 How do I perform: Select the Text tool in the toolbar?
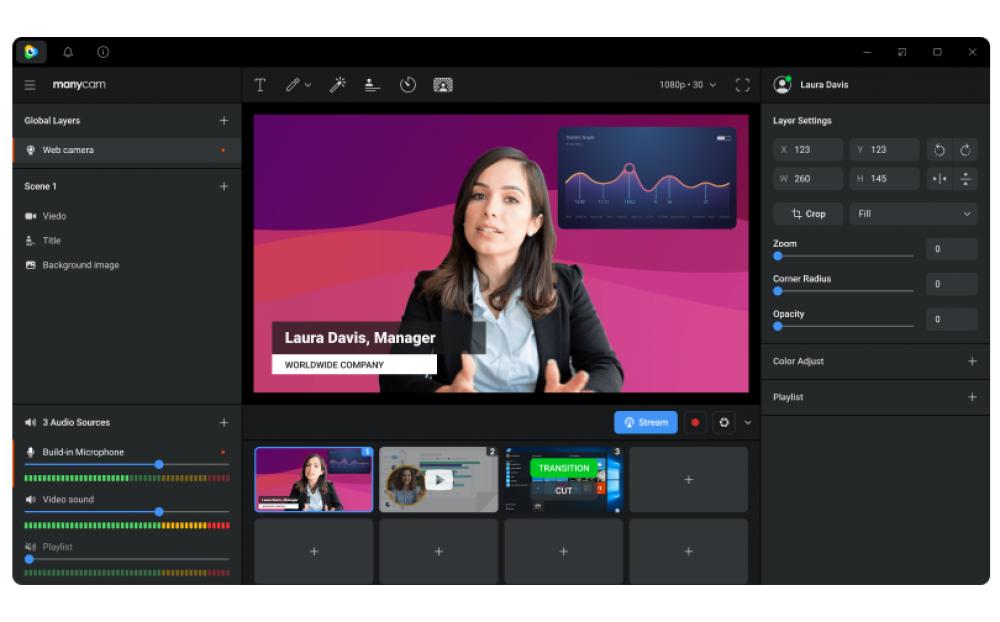260,85
